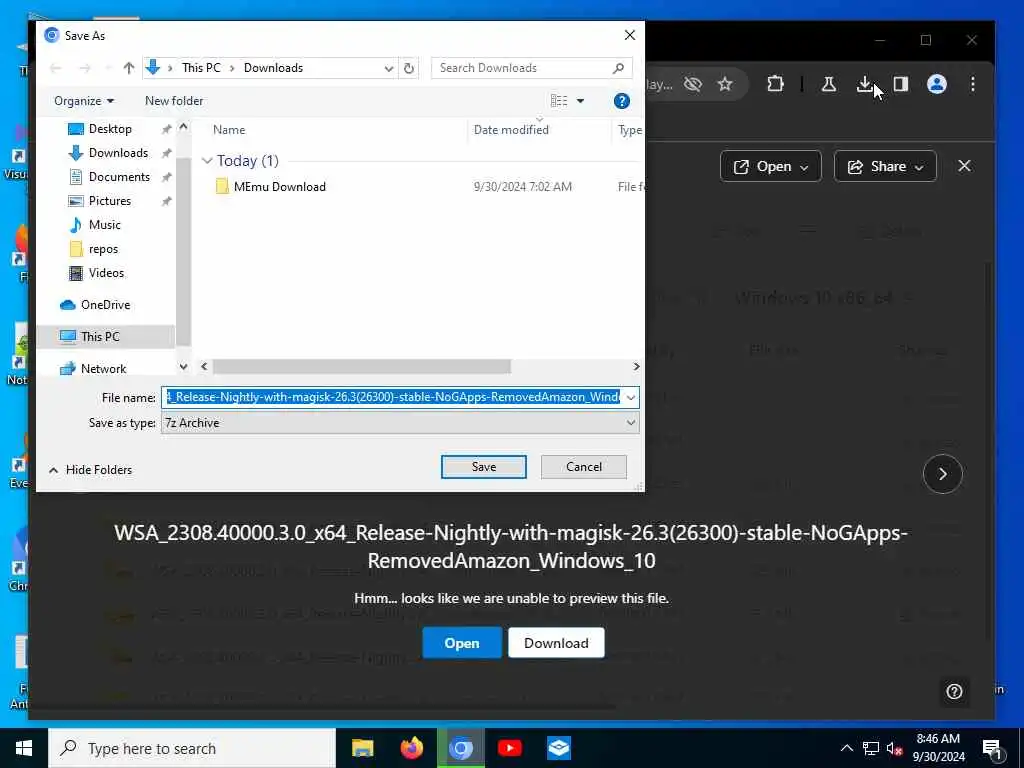Open the preview Open dropdown in OneDrive
The image size is (1024, 768).
point(771,167)
